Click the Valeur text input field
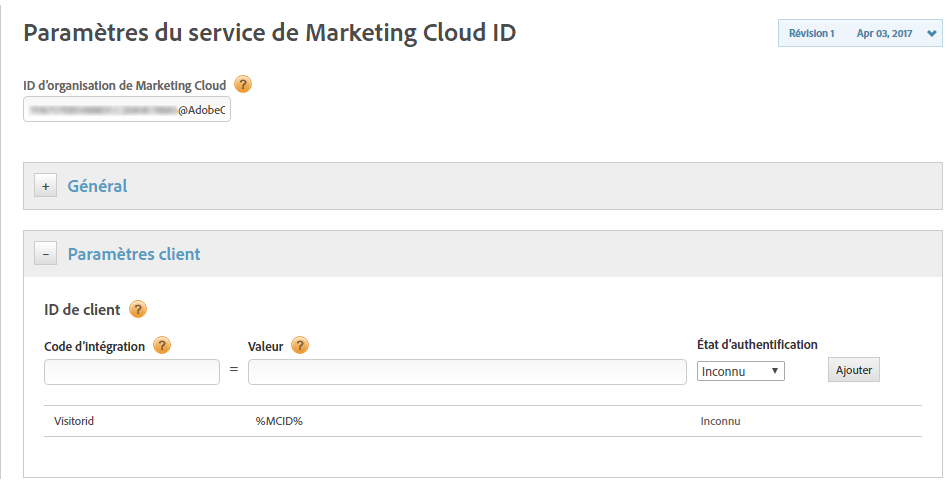This screenshot has width=947, height=484. [467, 372]
